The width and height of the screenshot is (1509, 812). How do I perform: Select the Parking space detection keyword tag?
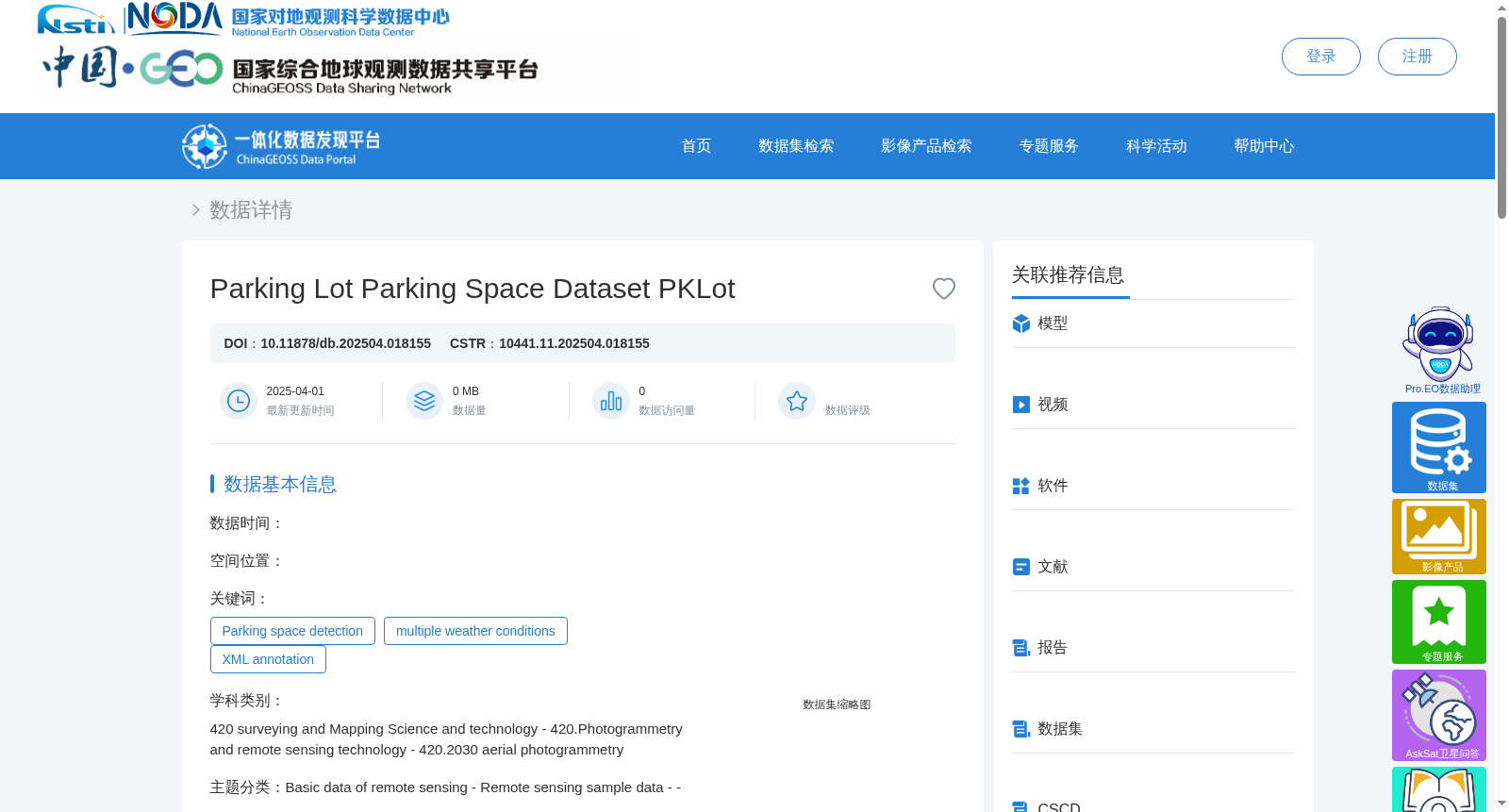[292, 631]
